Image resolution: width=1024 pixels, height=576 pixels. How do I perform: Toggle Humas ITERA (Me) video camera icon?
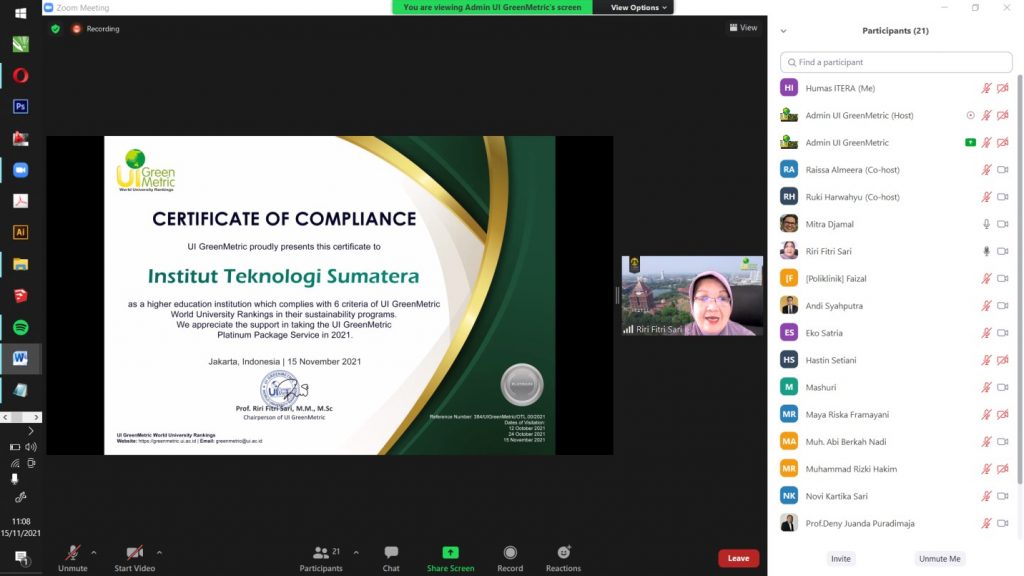[x=1003, y=88]
